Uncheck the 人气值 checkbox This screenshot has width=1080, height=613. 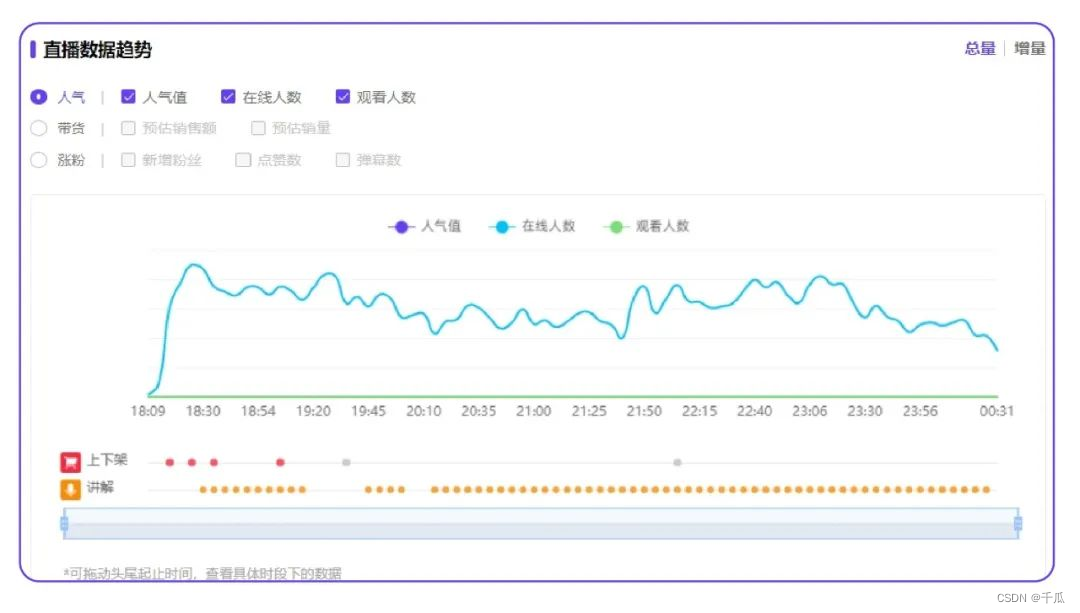pos(128,96)
